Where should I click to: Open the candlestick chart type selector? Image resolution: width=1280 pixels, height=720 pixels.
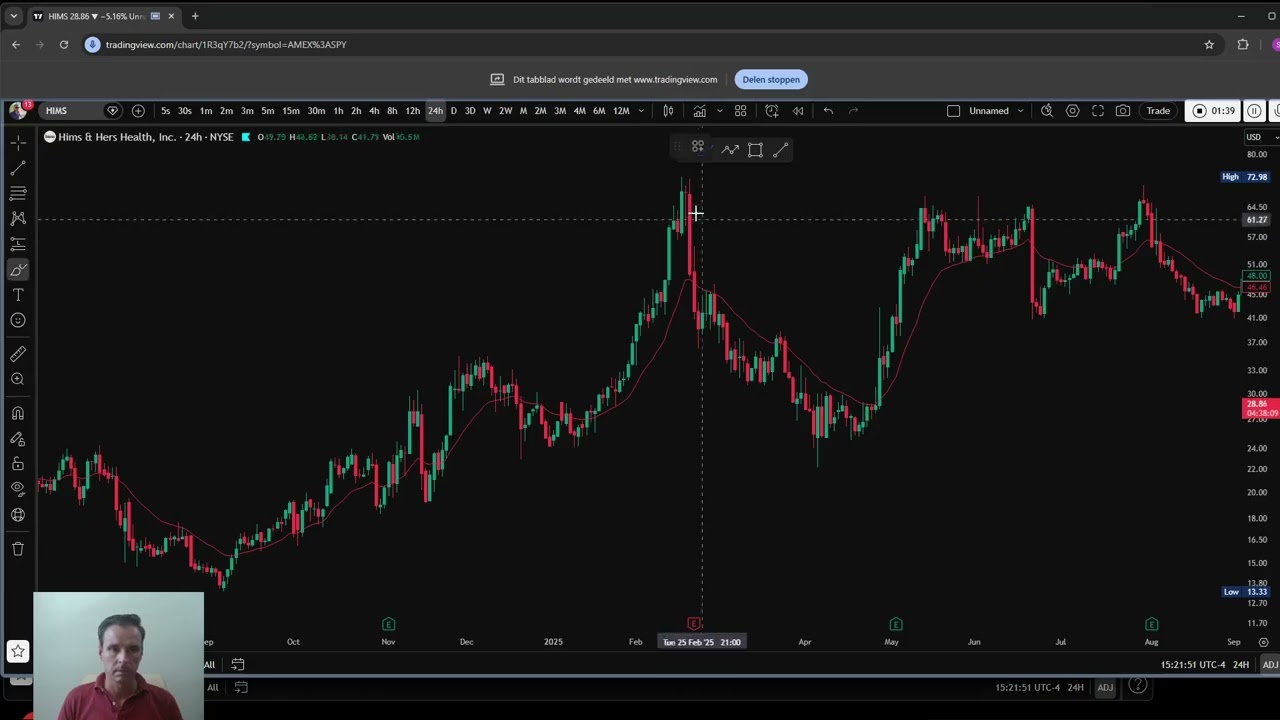(x=668, y=111)
